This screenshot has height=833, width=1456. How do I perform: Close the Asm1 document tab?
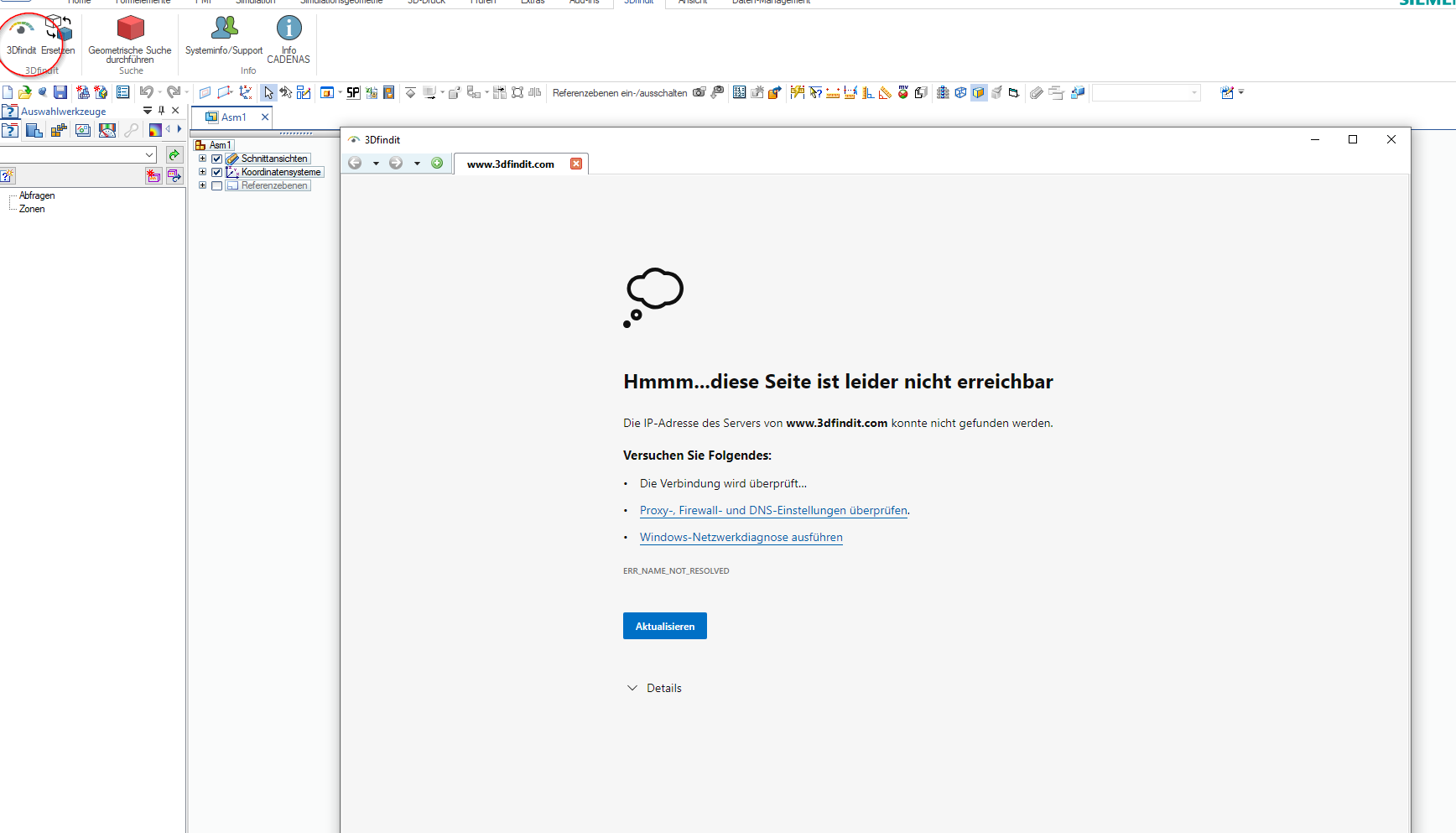pyautogui.click(x=265, y=117)
